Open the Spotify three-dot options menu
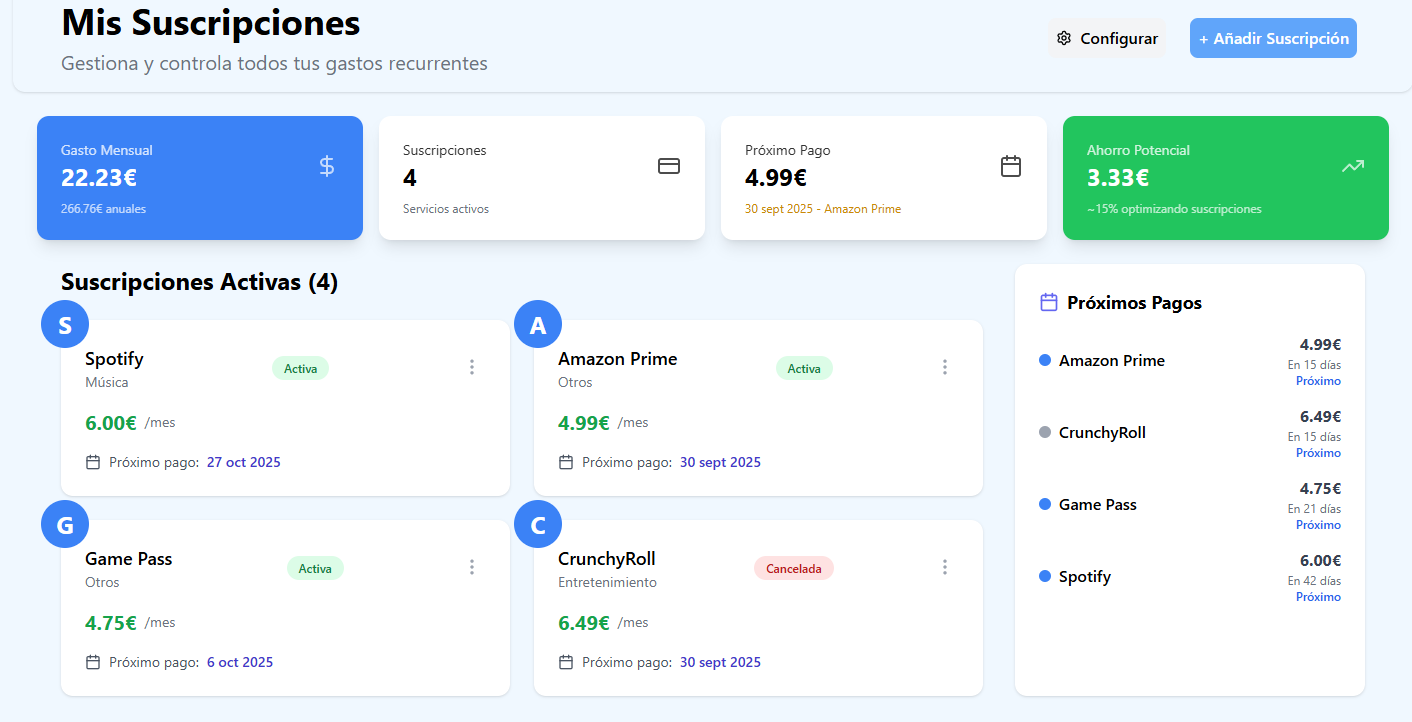The height and width of the screenshot is (722, 1412). [472, 367]
